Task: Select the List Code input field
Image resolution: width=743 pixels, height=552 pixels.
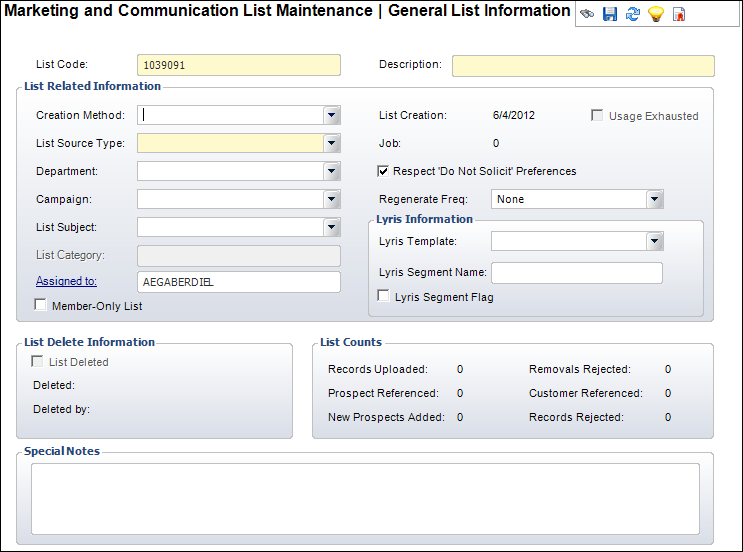Action: tap(238, 65)
